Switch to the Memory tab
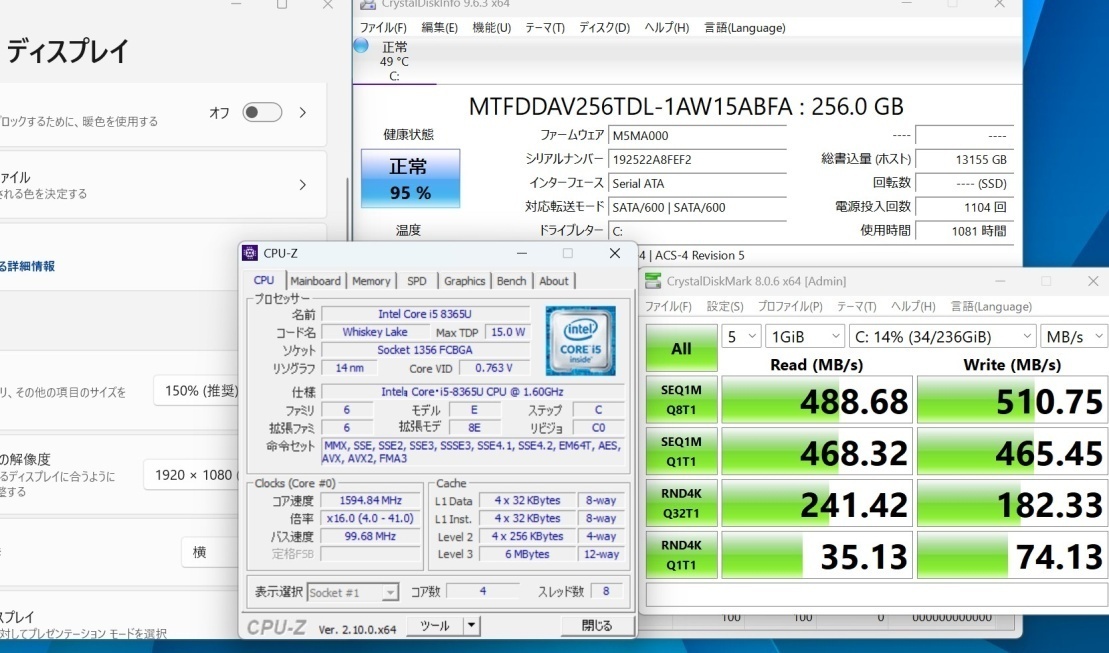This screenshot has height=653, width=1109. [x=371, y=281]
